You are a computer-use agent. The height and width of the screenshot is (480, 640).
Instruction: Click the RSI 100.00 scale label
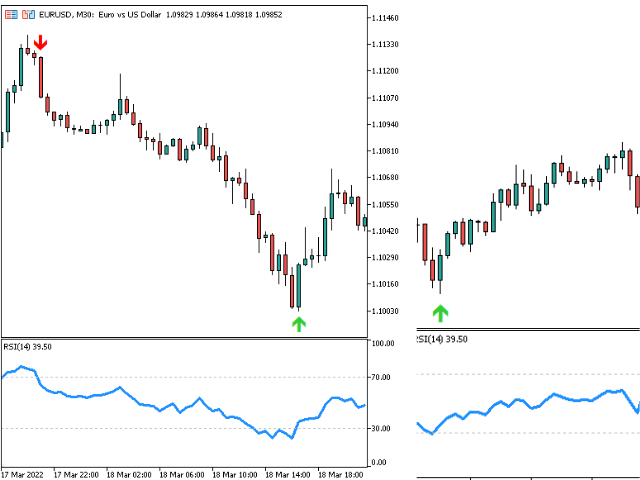384,344
